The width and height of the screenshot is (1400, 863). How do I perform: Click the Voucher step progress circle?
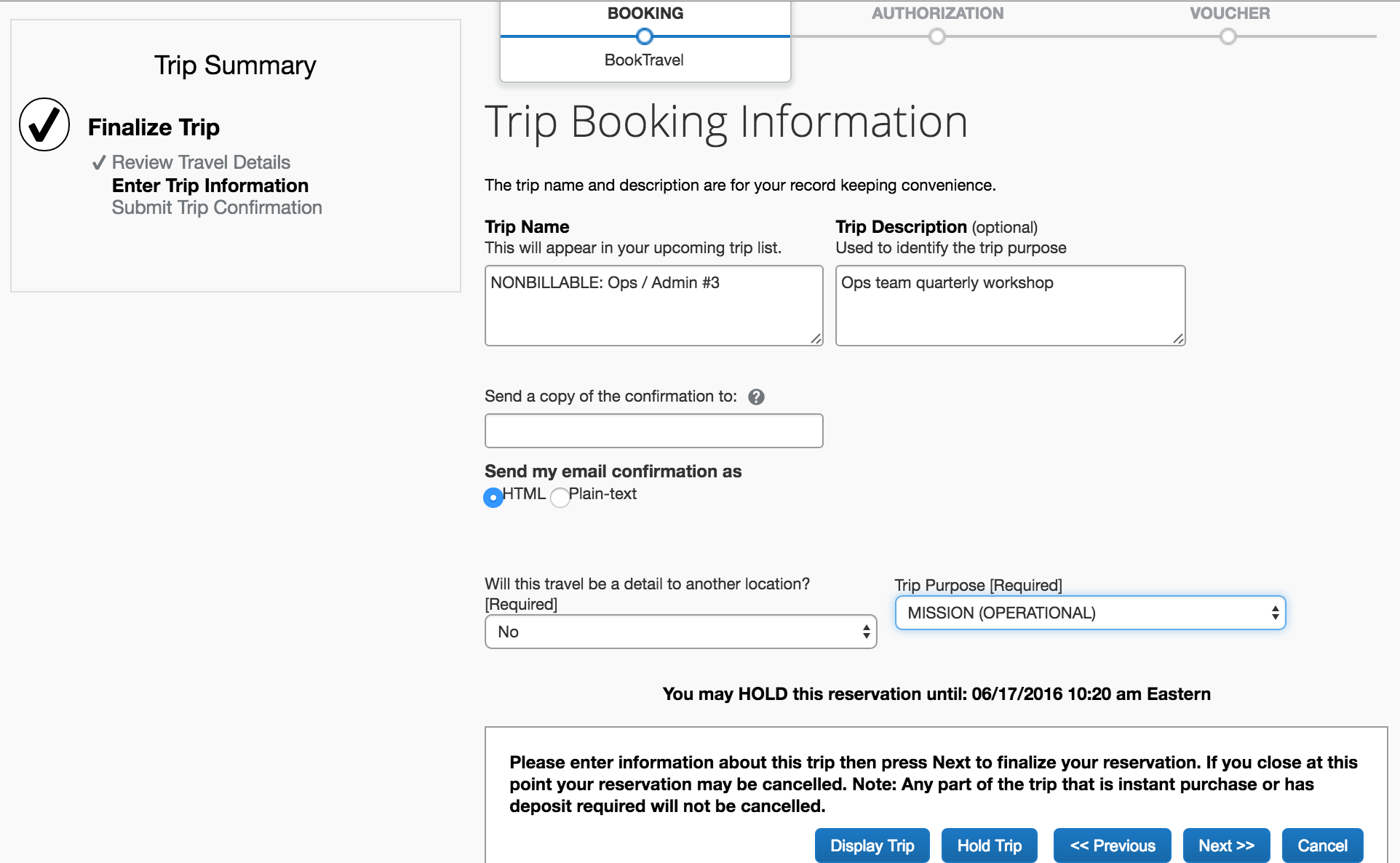1228,36
